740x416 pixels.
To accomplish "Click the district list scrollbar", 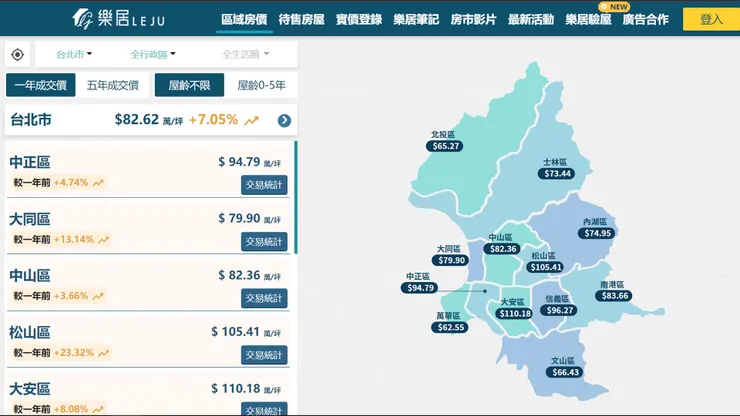I will [296, 197].
